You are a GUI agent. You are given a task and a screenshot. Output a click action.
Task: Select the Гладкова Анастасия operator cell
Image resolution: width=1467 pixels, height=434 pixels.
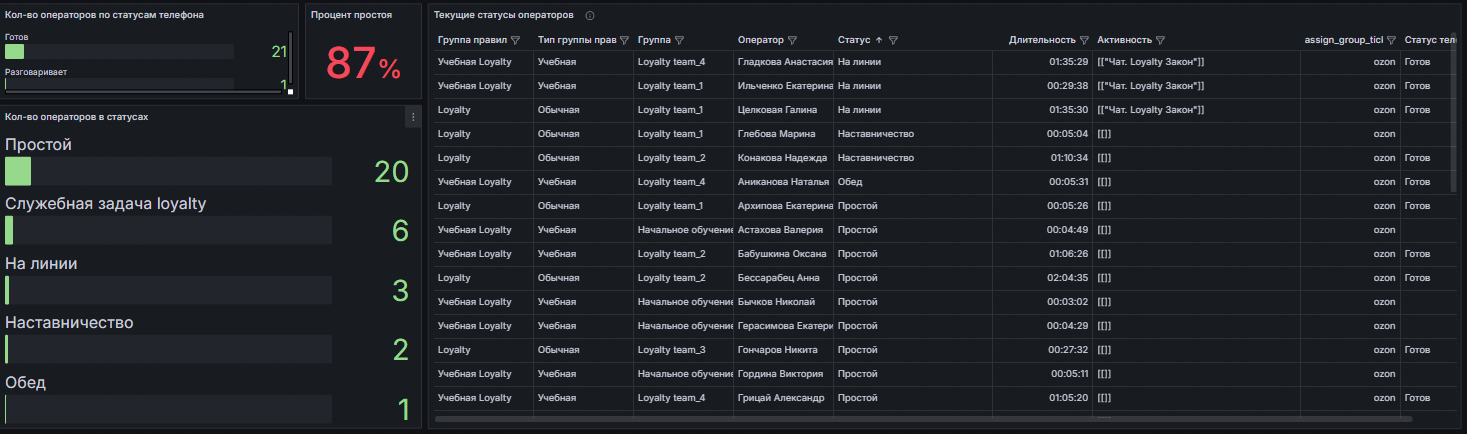(785, 62)
